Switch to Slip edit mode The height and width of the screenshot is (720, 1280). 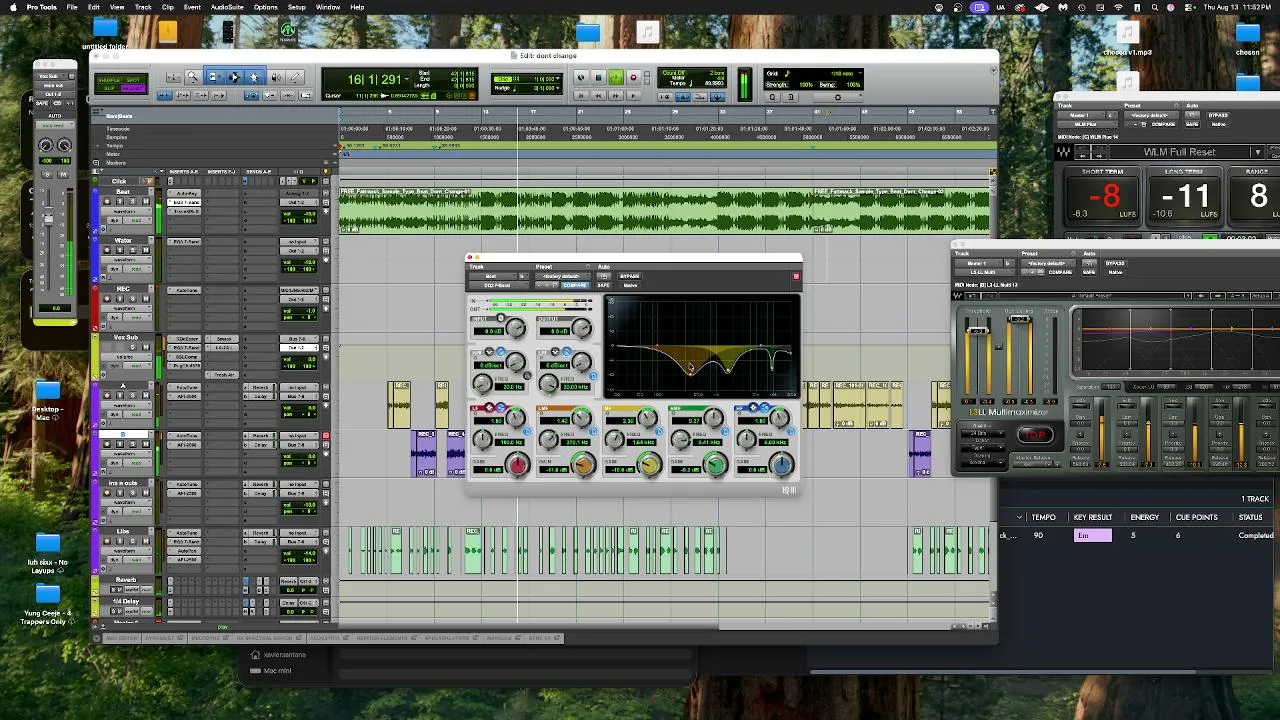point(109,88)
